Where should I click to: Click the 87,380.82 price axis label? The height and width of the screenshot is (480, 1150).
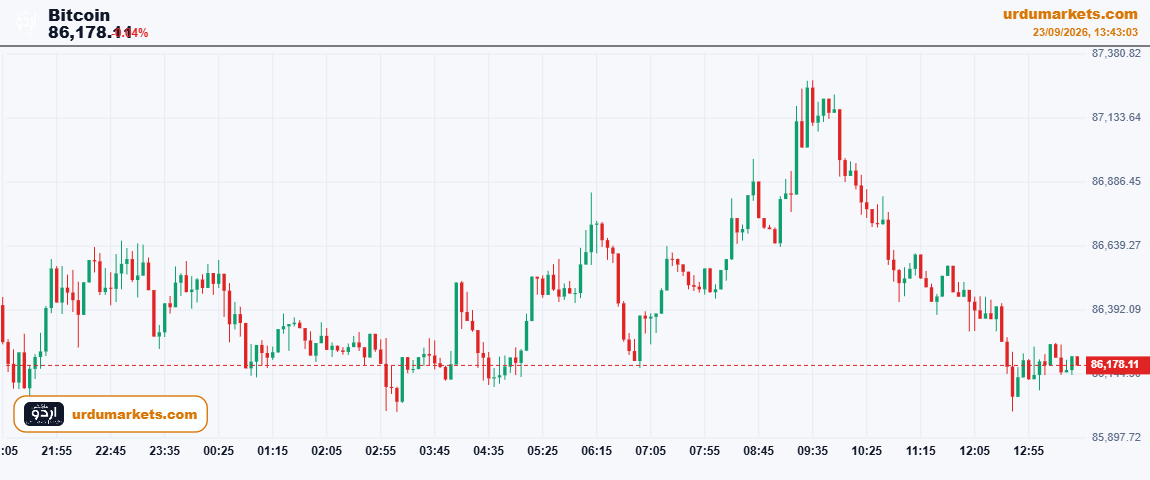pyautogui.click(x=1116, y=53)
